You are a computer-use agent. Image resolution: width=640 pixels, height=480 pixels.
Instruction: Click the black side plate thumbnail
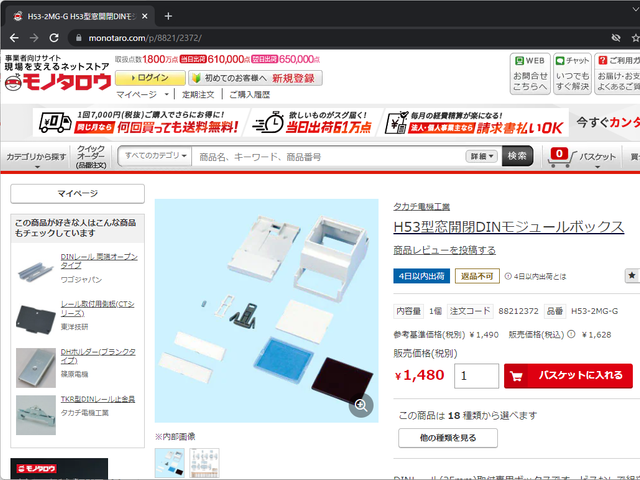pos(36,320)
